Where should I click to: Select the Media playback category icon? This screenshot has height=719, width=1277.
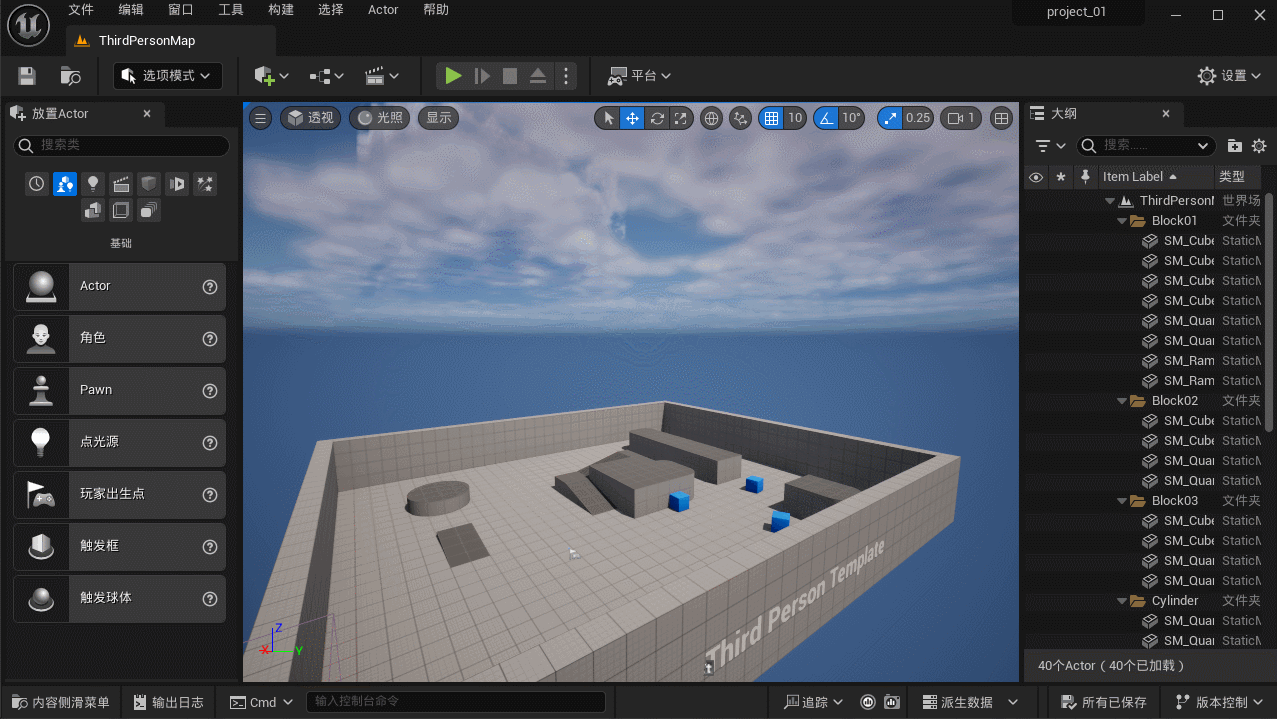177,184
